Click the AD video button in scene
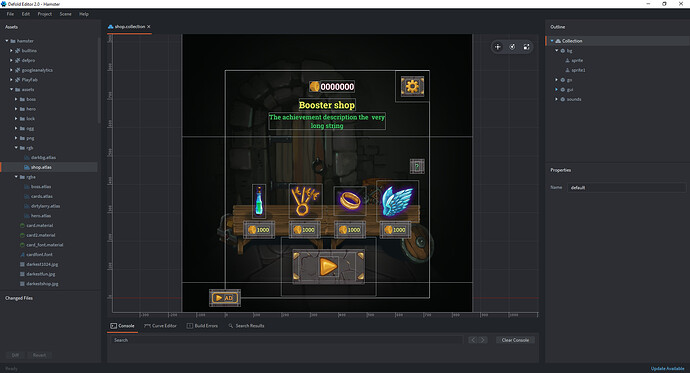Screen dimensions: 690x373 coord(225,298)
